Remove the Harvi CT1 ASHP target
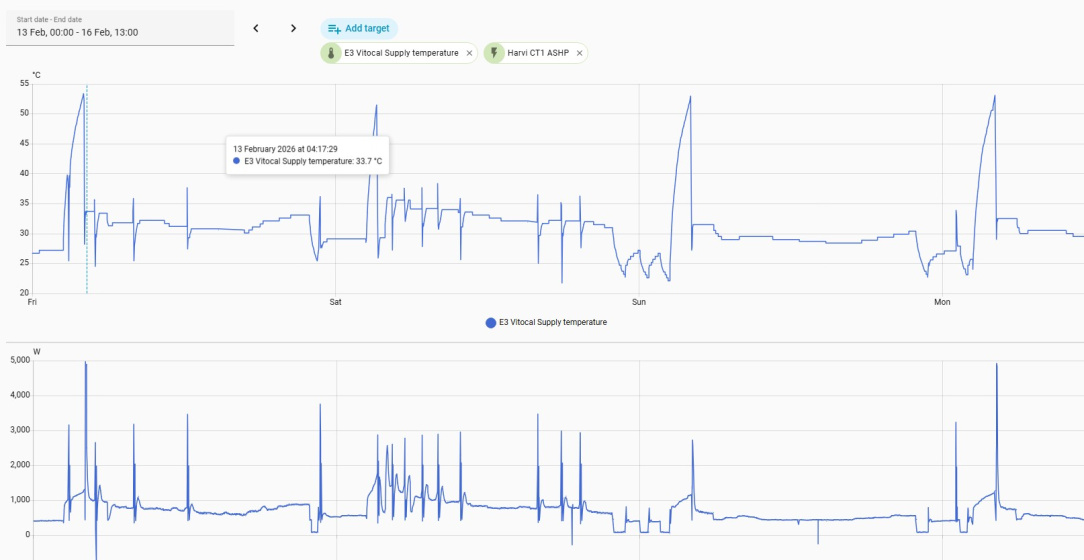This screenshot has height=560, width=1084. (579, 53)
